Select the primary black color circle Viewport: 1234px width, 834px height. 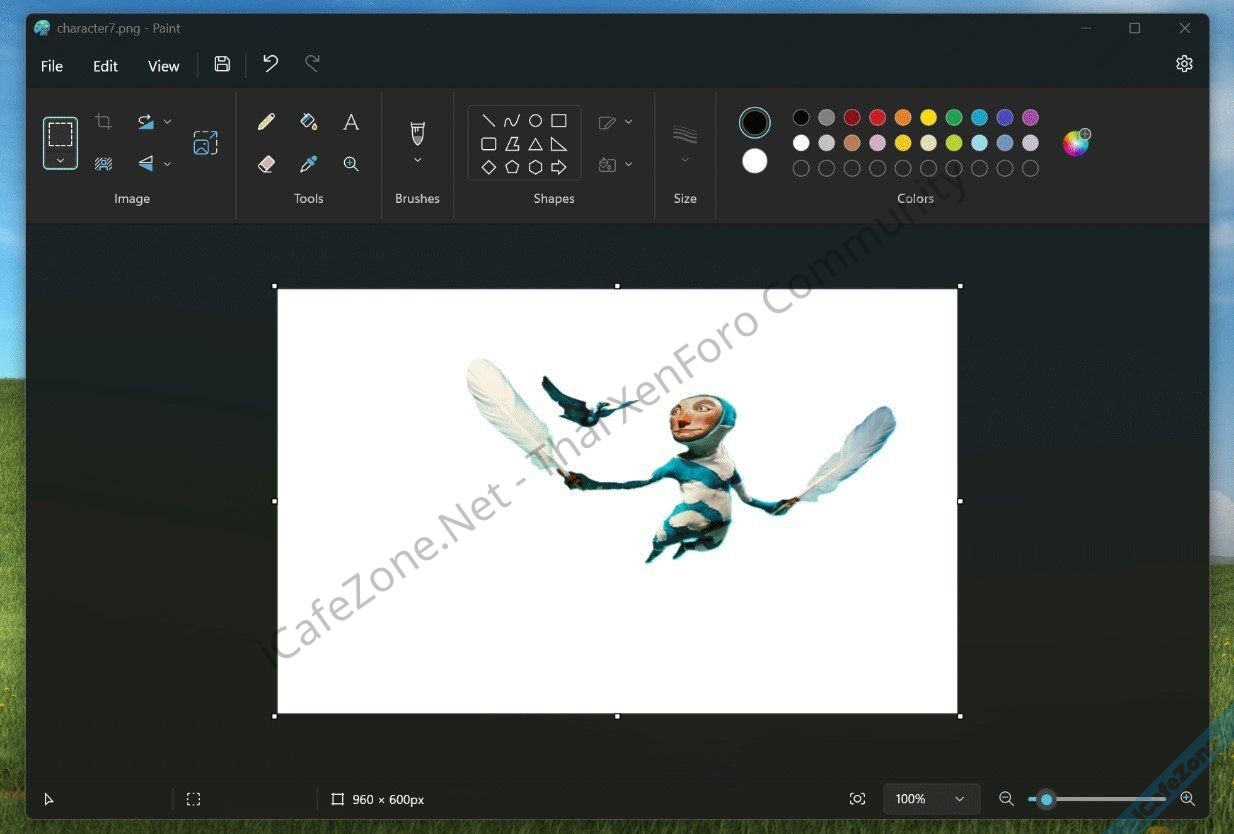[x=755, y=123]
